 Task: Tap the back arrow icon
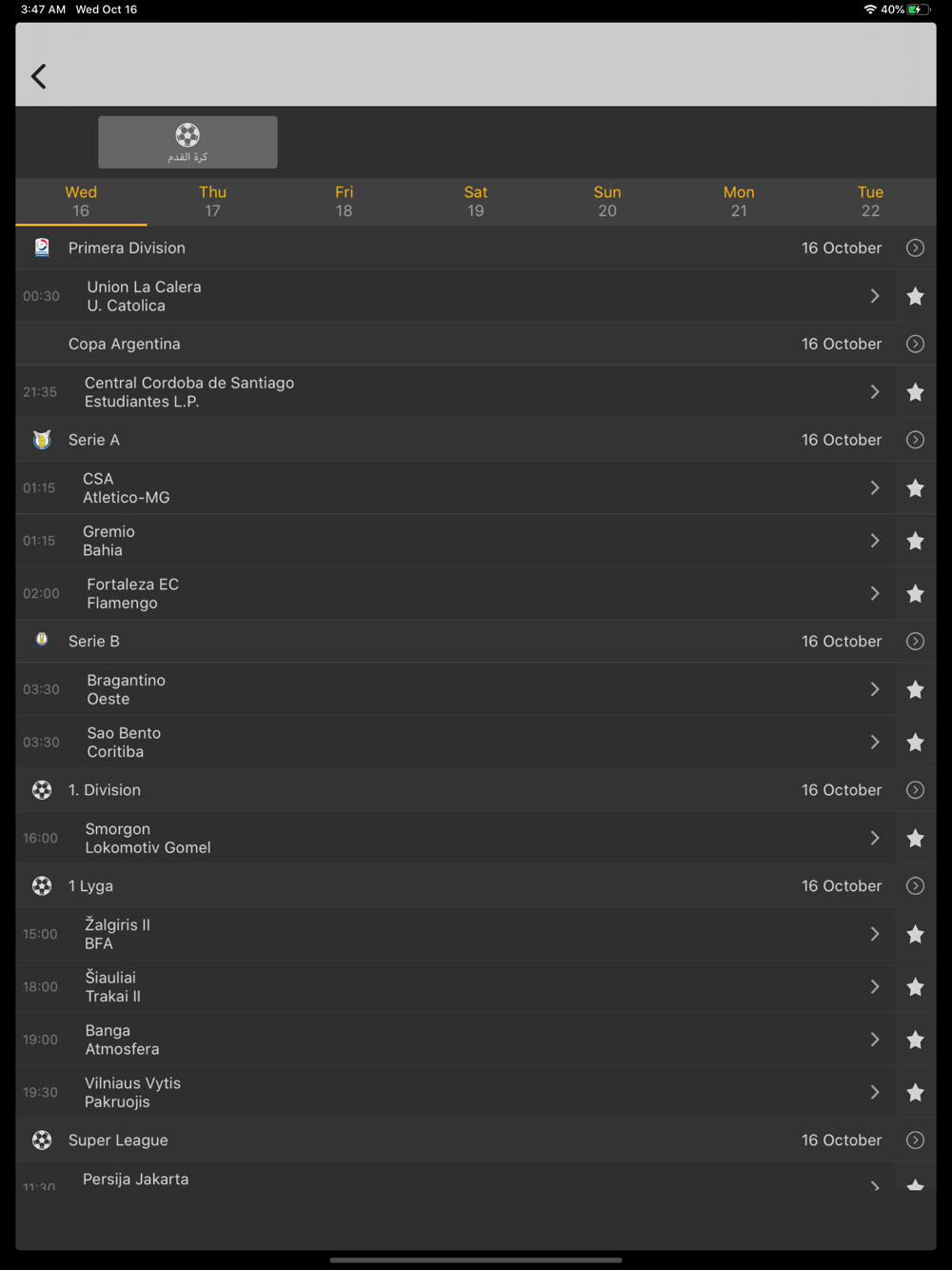[x=39, y=76]
